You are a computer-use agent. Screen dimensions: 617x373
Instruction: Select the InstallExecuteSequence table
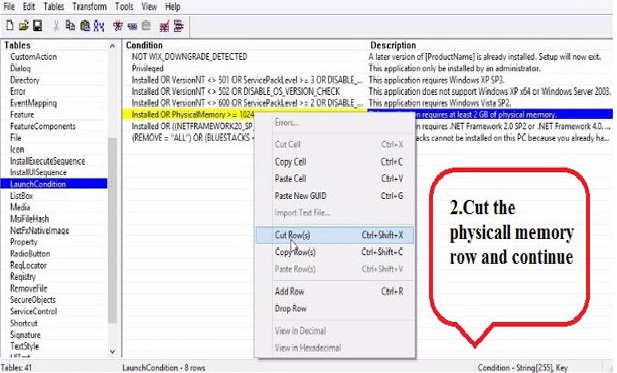[x=47, y=161]
